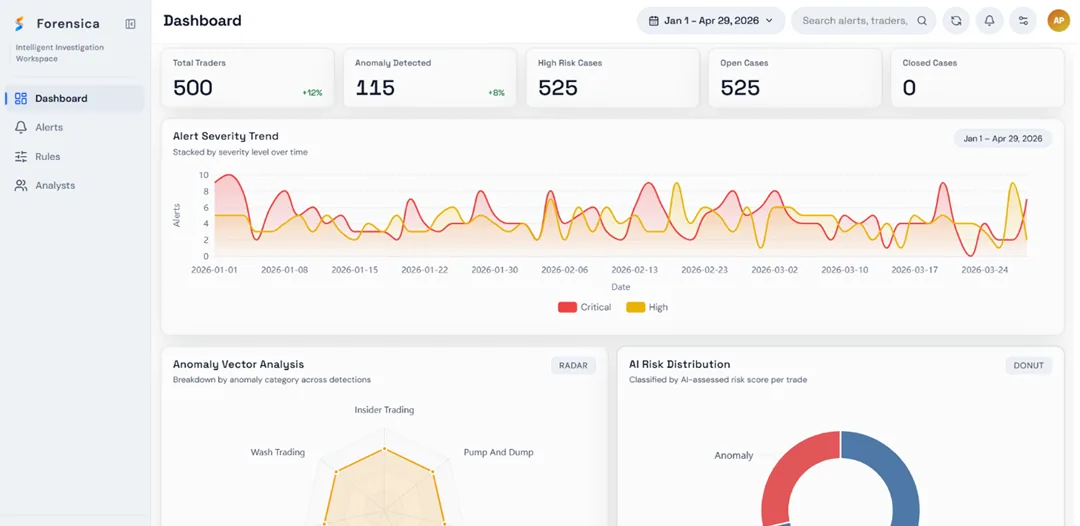Click the +12% traders change indicator
Viewport: 1080px width, 526px height.
tap(312, 92)
